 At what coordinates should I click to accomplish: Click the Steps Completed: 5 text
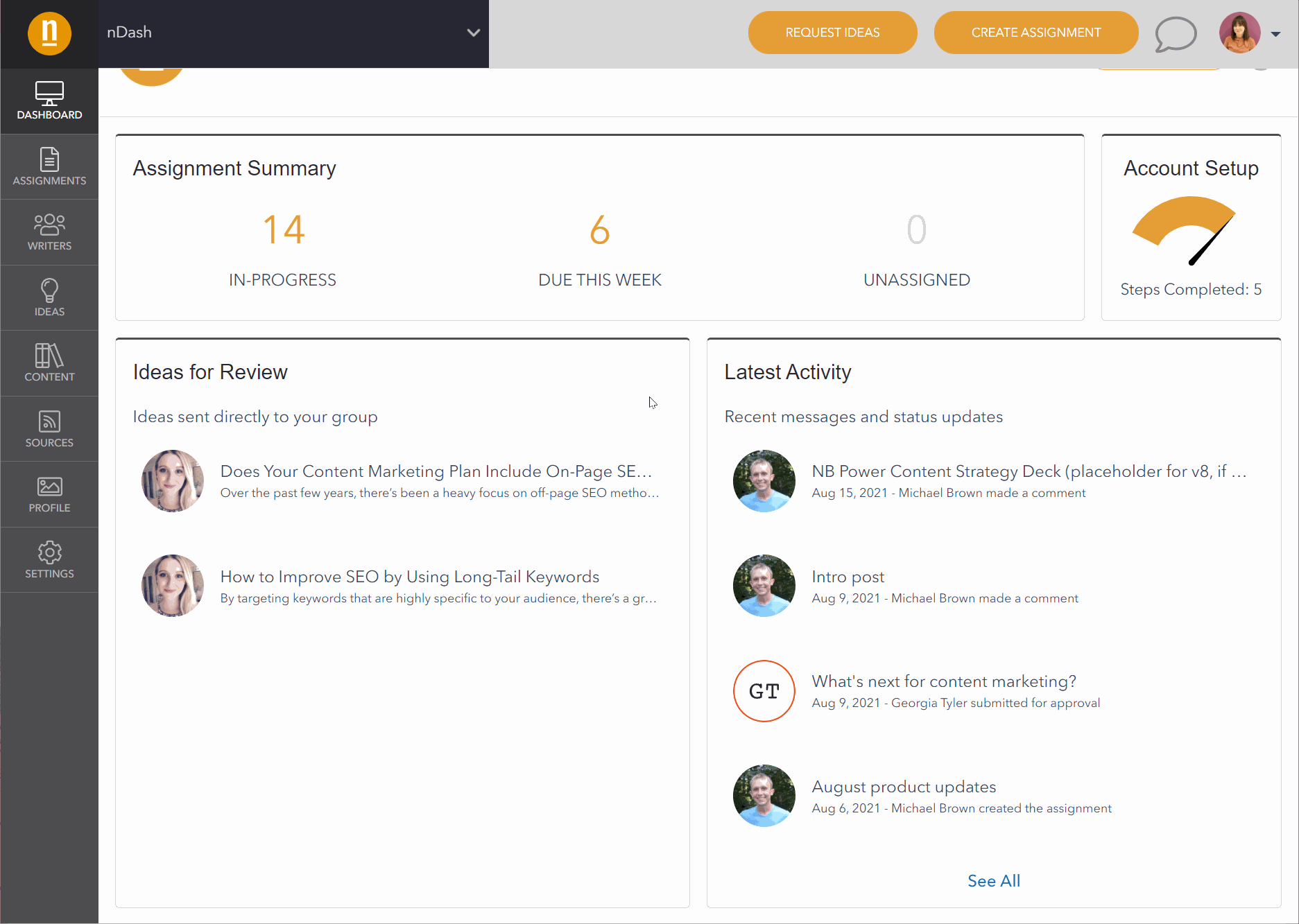[x=1191, y=290]
